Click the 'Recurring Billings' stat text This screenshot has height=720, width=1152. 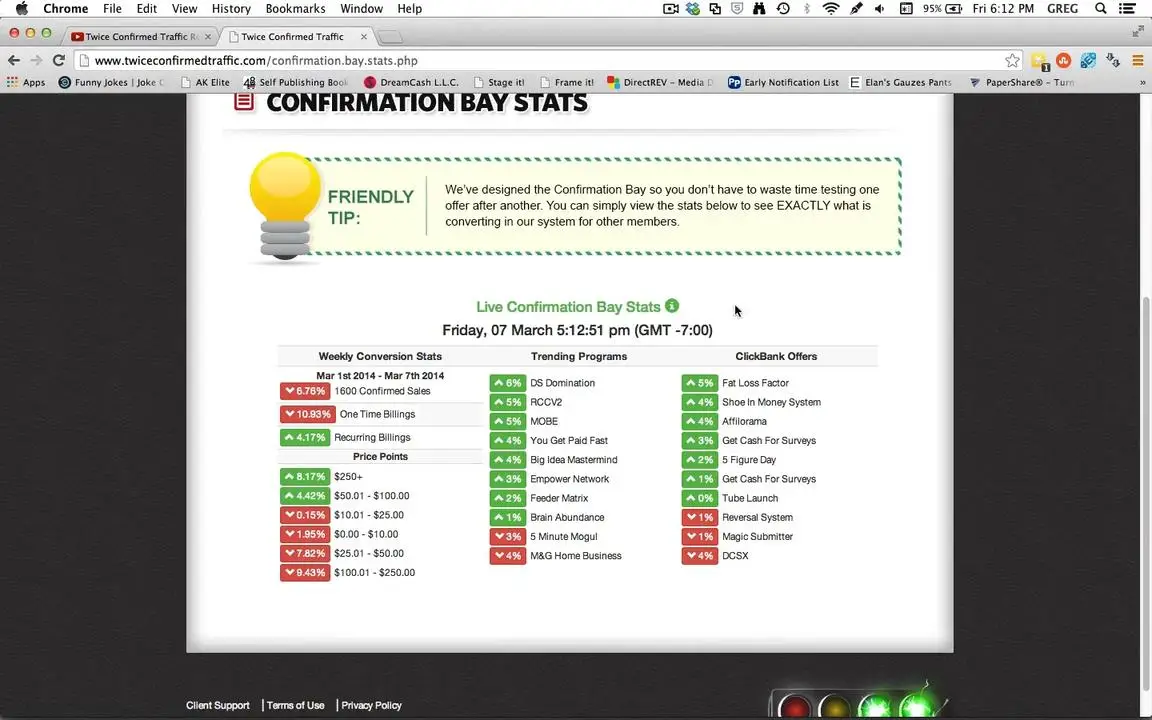(372, 437)
